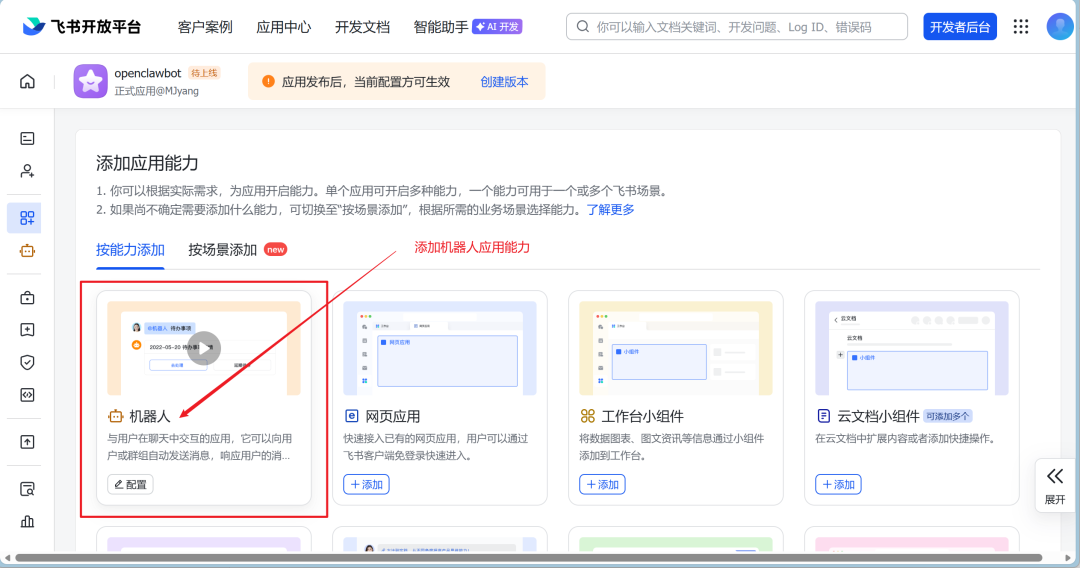1080x568 pixels.
Task: Select the 按能力添加 tab
Action: pos(130,250)
